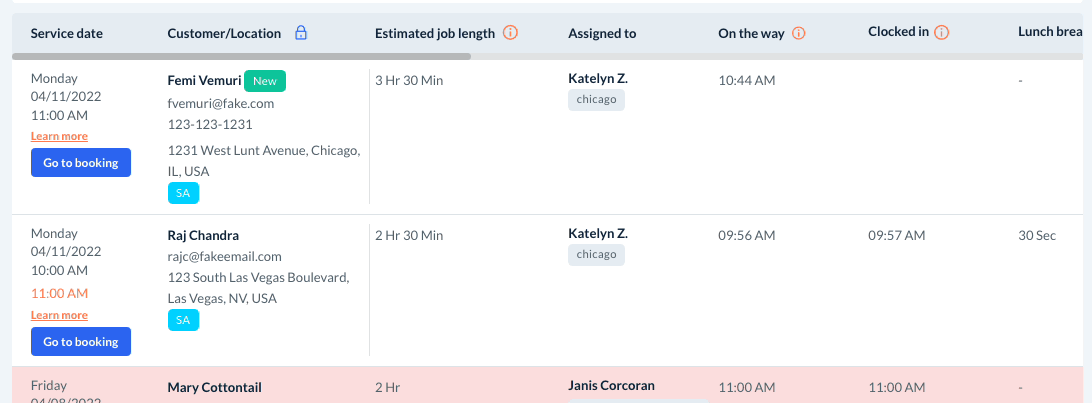Click the chicago tag in Raj Chandra's row
1092x403 pixels.
596,255
